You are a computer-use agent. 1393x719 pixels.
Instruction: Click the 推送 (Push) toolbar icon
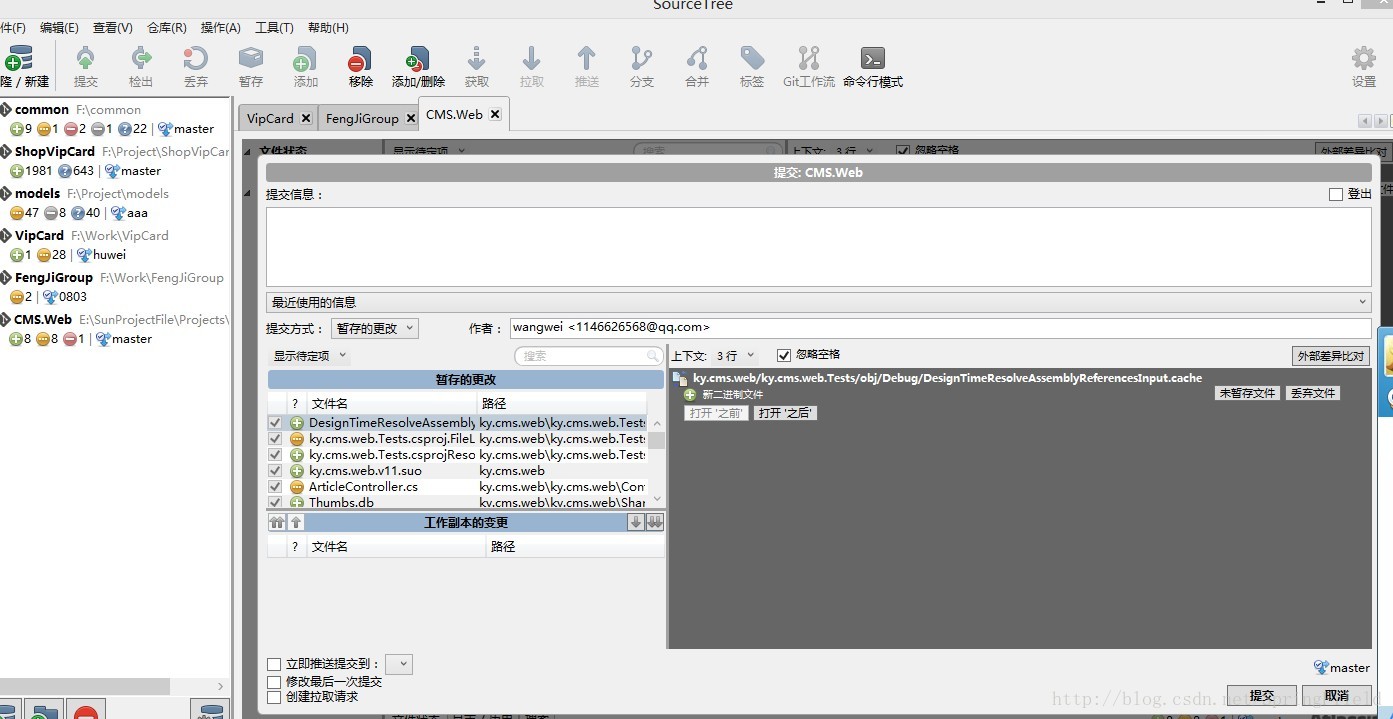[587, 66]
